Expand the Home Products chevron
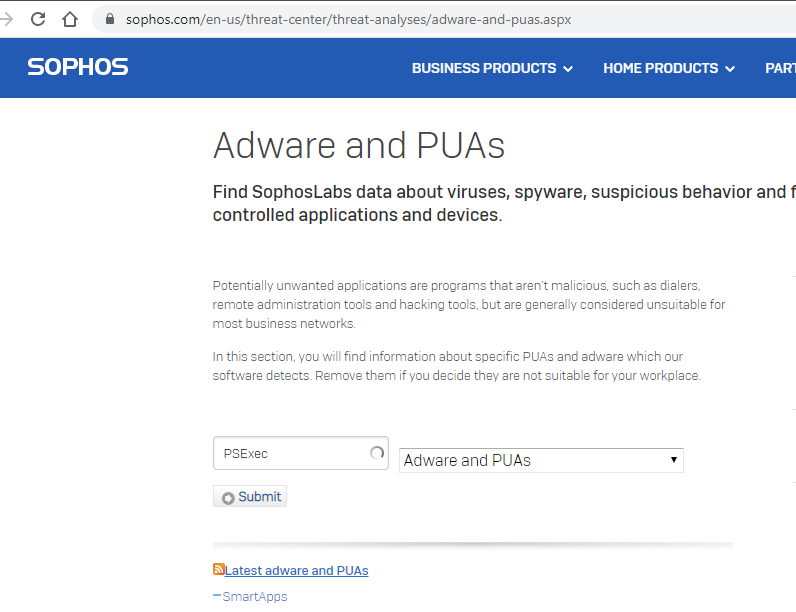 tap(730, 69)
